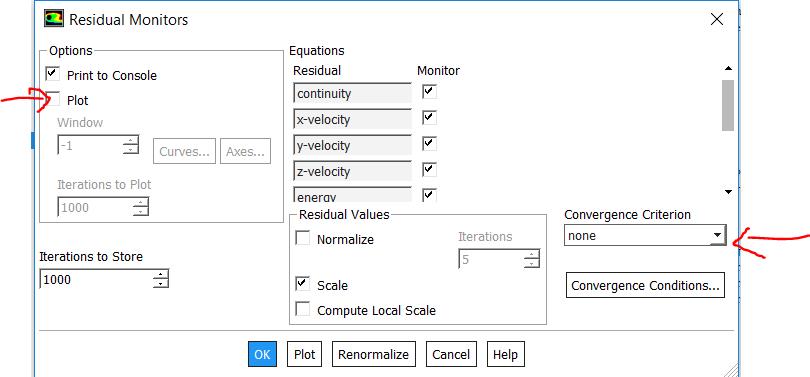Click the equations list scrollbar thumb
Image resolution: width=810 pixels, height=377 pixels.
(x=728, y=105)
